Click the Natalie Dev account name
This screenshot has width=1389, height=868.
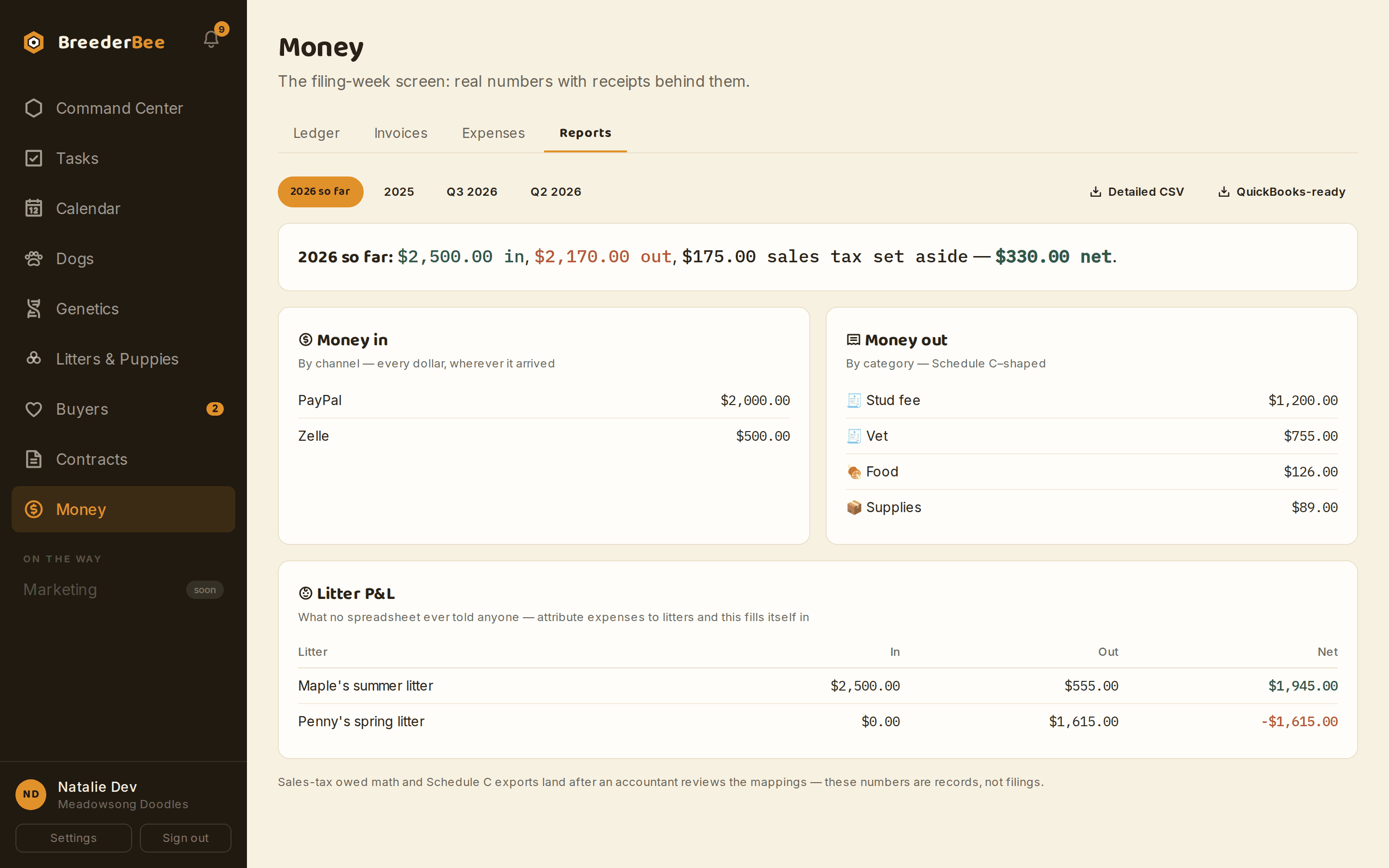click(x=97, y=787)
